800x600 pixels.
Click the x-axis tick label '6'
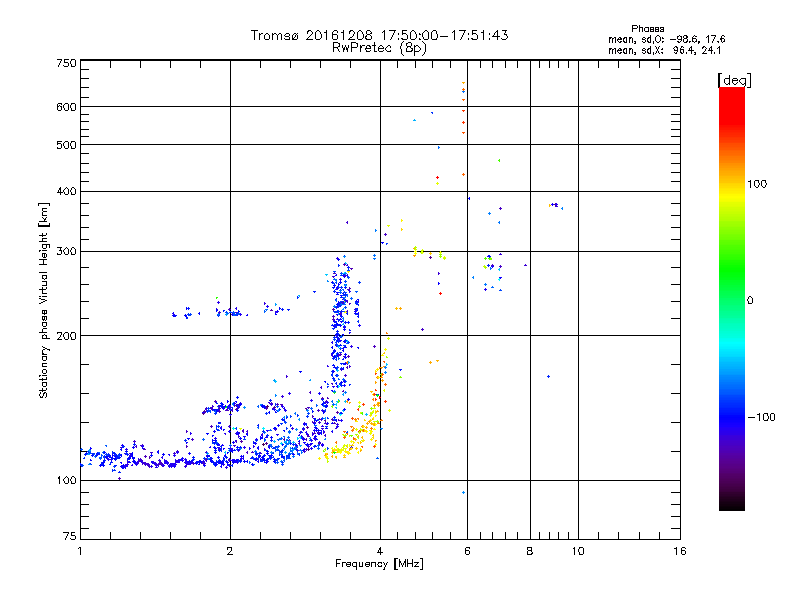(x=467, y=551)
